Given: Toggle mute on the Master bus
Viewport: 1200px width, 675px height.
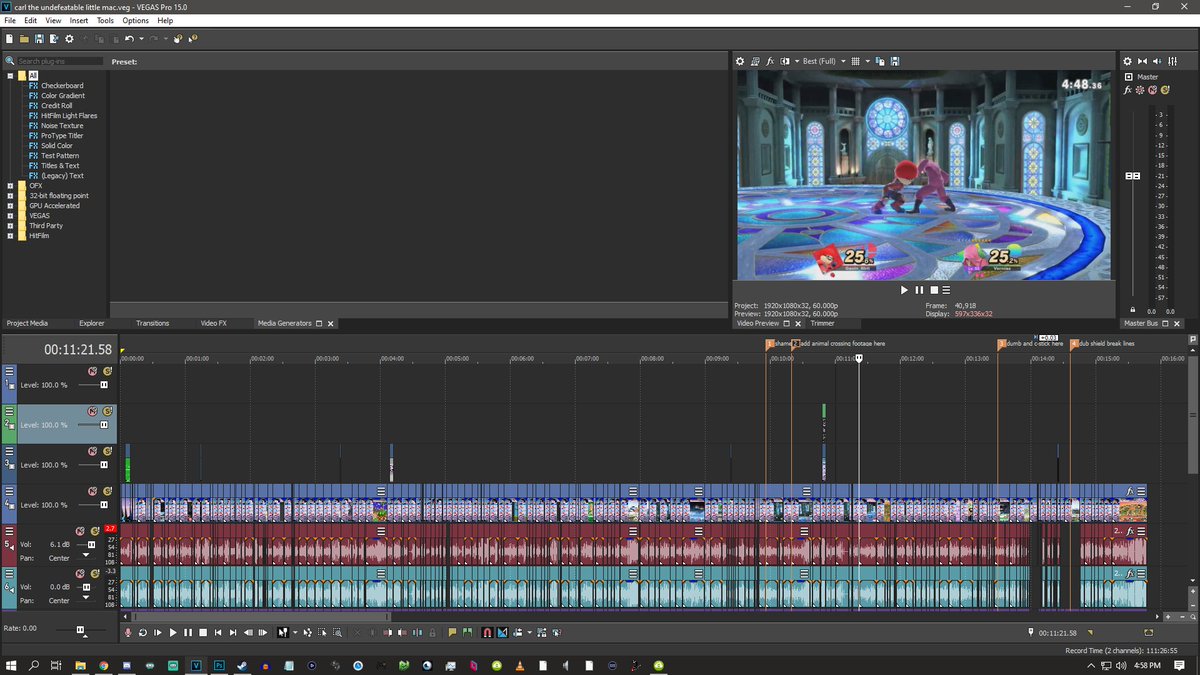Looking at the screenshot, I should [1152, 90].
